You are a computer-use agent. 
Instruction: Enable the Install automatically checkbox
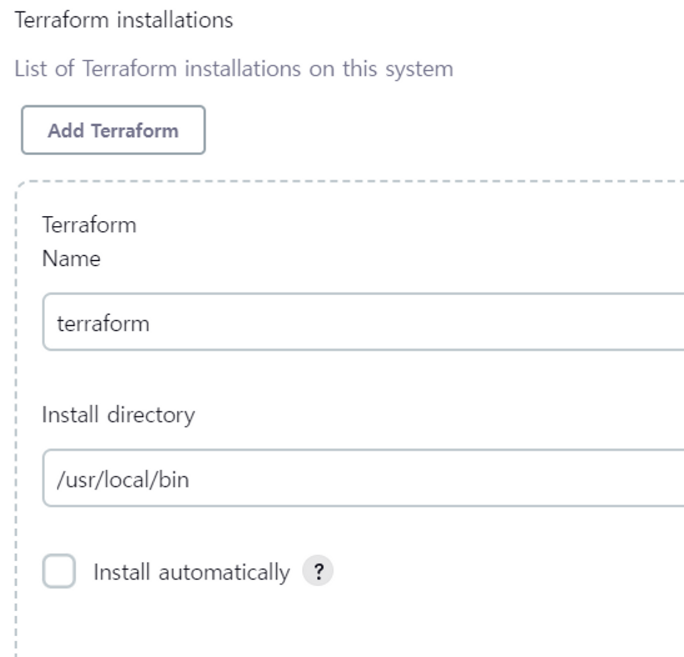59,572
